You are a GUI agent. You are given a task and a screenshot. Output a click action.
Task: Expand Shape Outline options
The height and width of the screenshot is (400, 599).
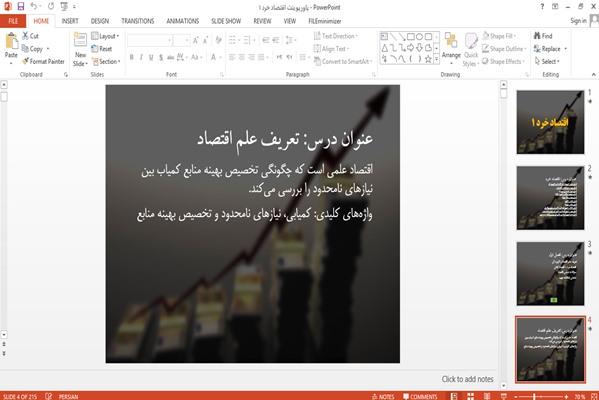[x=504, y=49]
